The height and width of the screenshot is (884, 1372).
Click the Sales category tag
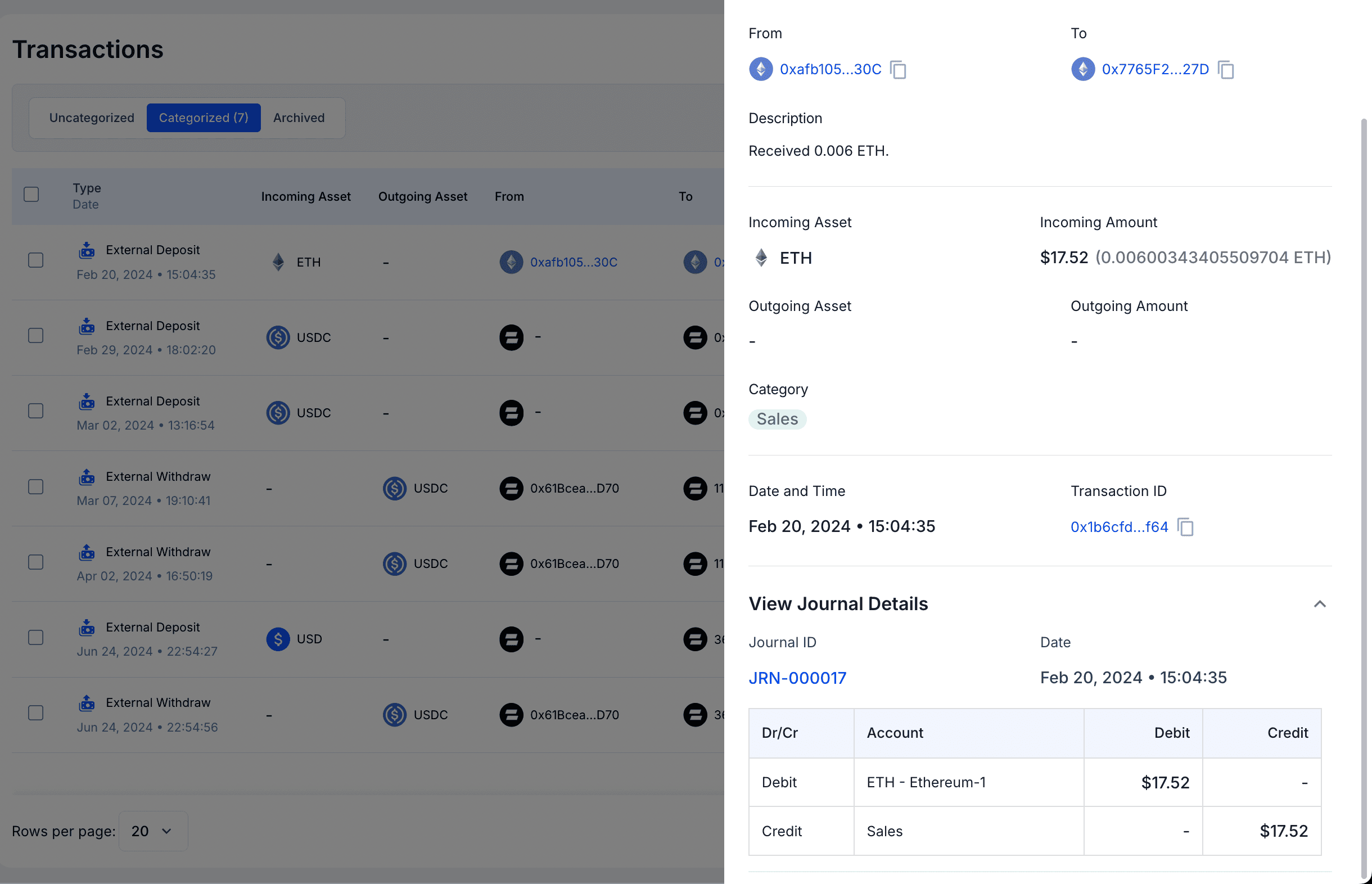click(x=777, y=419)
